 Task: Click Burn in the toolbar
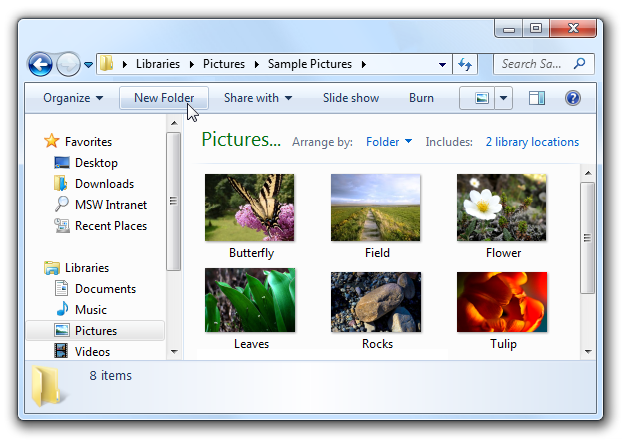click(x=421, y=98)
